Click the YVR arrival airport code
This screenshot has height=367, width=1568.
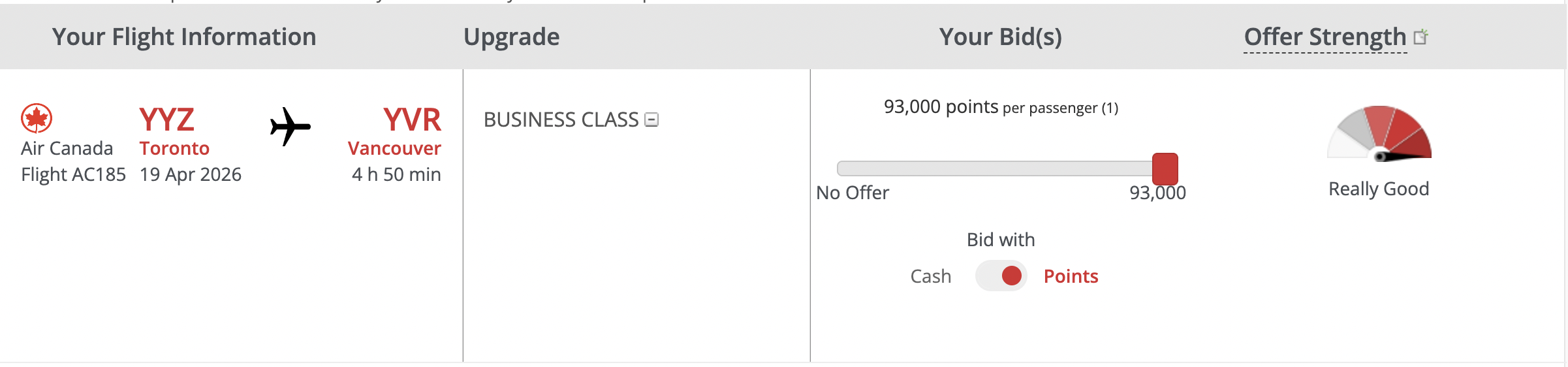(412, 120)
